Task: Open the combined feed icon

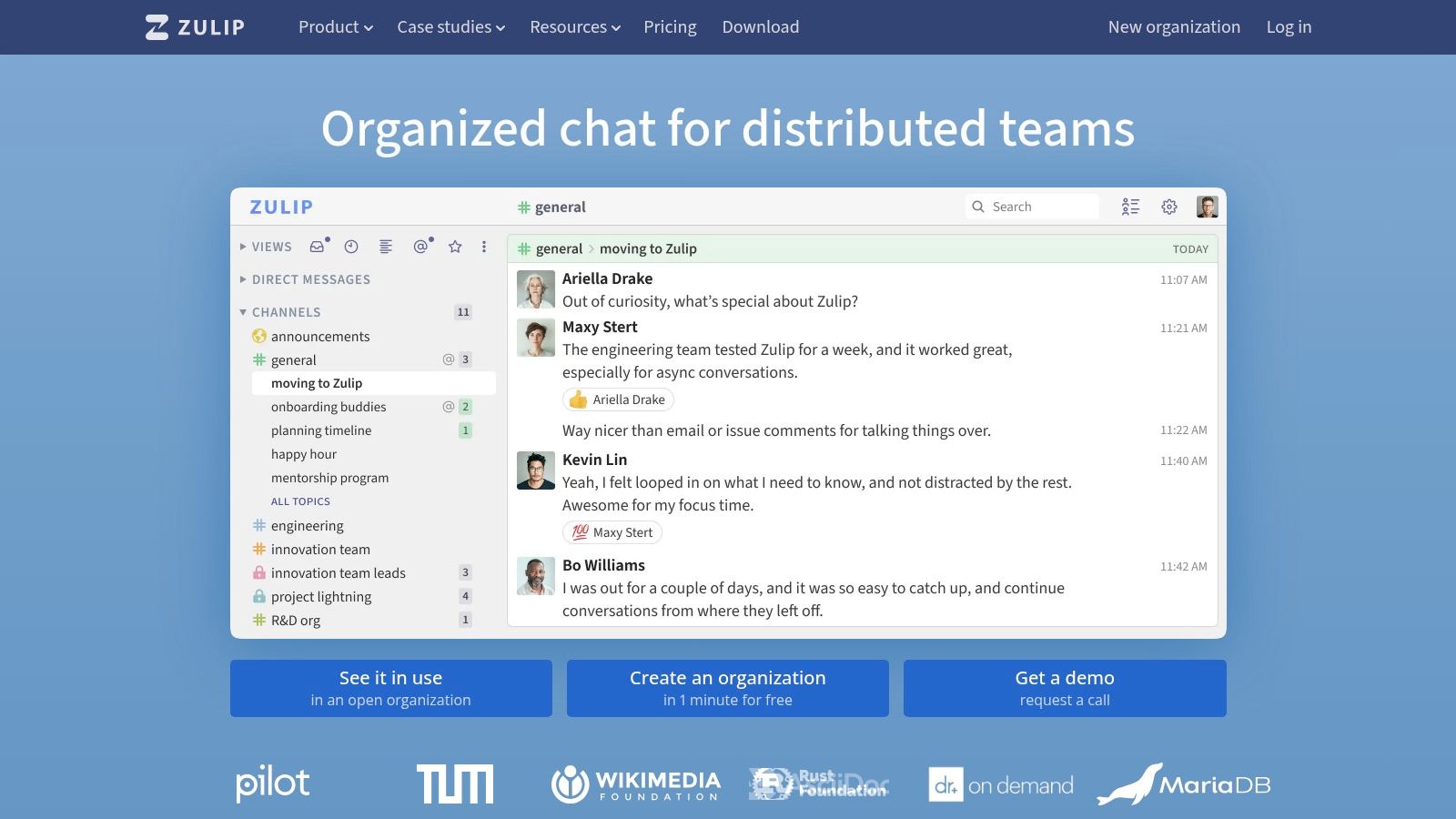Action: [386, 247]
